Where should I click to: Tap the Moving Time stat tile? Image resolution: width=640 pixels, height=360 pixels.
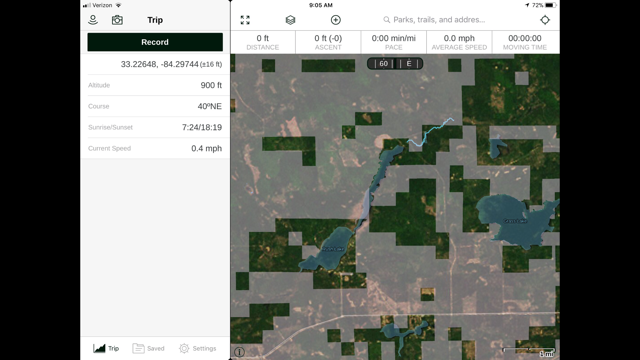pyautogui.click(x=525, y=42)
